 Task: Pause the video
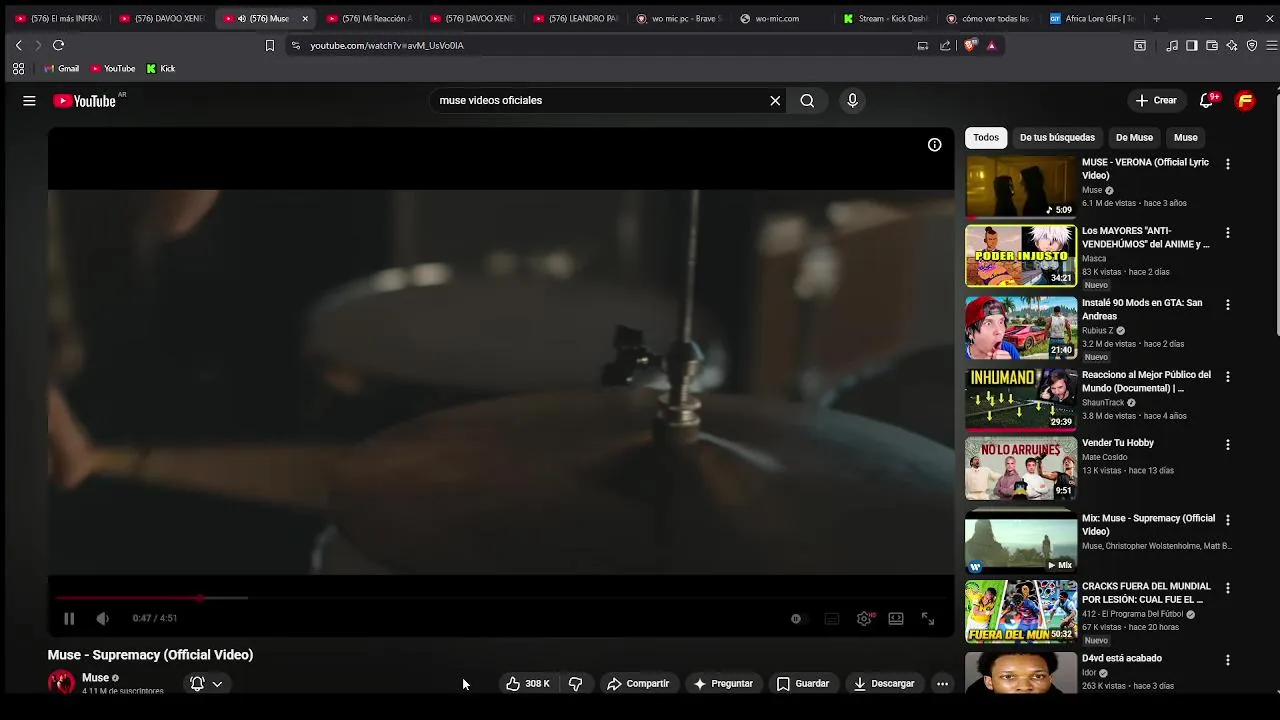click(x=69, y=618)
